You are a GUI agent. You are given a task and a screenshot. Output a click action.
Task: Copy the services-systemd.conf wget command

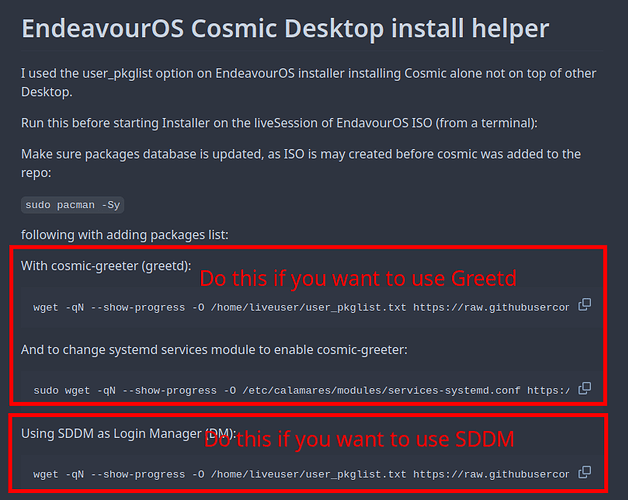coord(584,388)
